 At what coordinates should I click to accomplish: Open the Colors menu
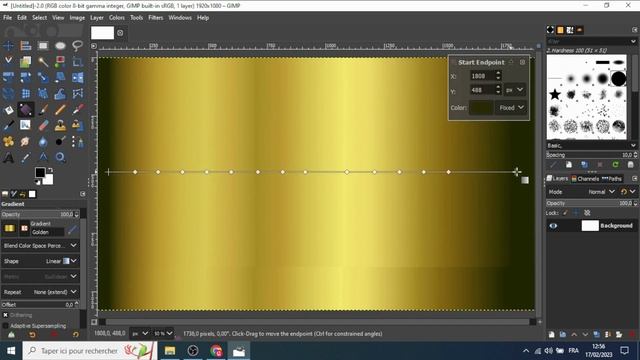[117, 18]
